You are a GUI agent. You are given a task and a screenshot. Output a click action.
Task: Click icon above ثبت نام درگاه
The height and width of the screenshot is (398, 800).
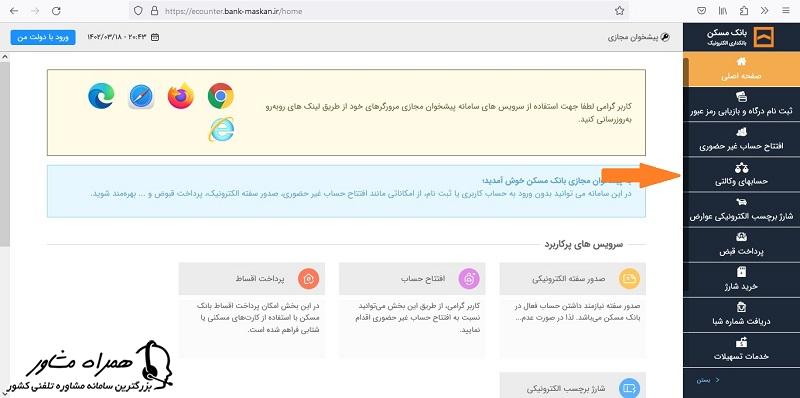tap(742, 96)
